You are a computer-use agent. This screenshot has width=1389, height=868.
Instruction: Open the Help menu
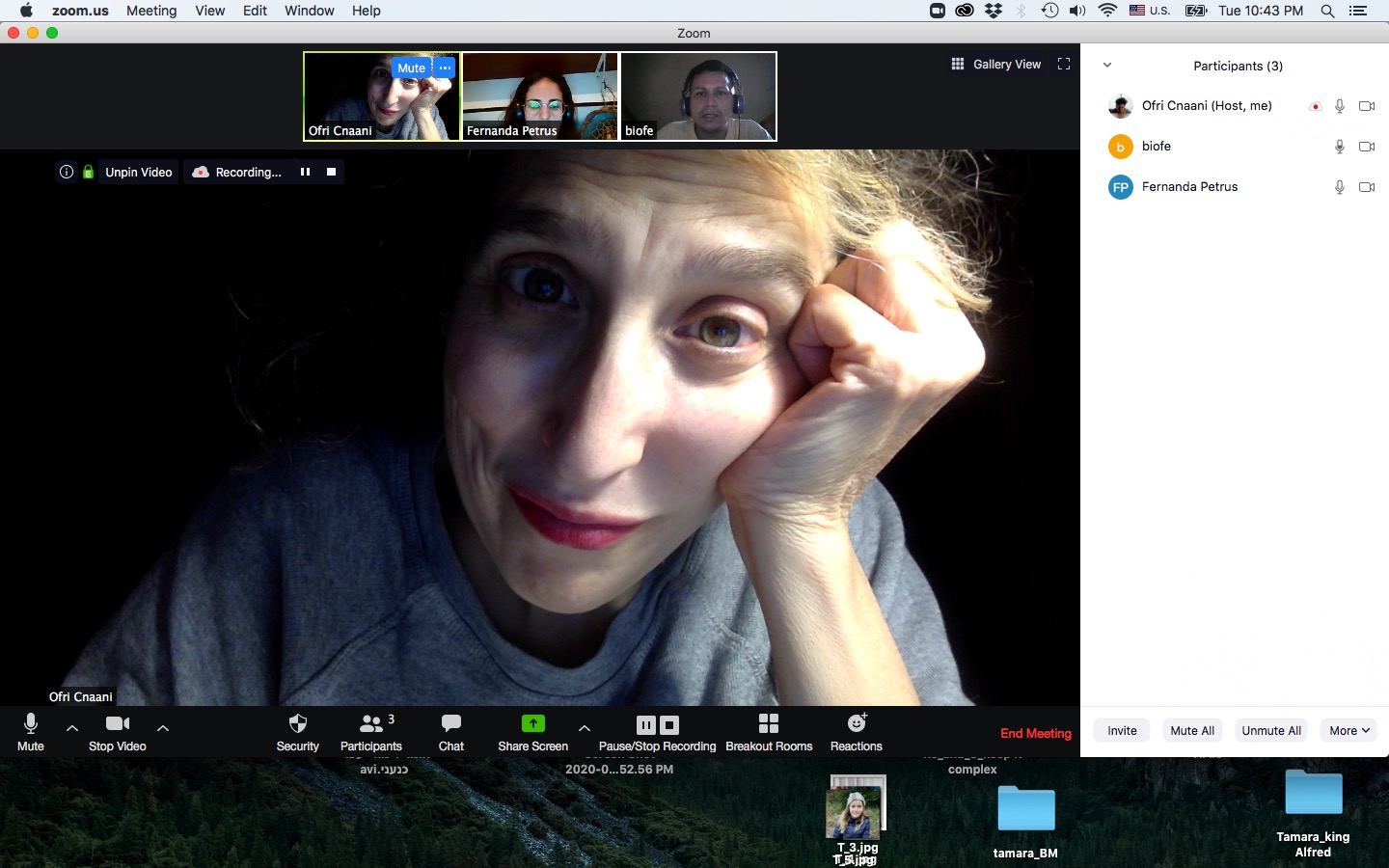click(366, 11)
